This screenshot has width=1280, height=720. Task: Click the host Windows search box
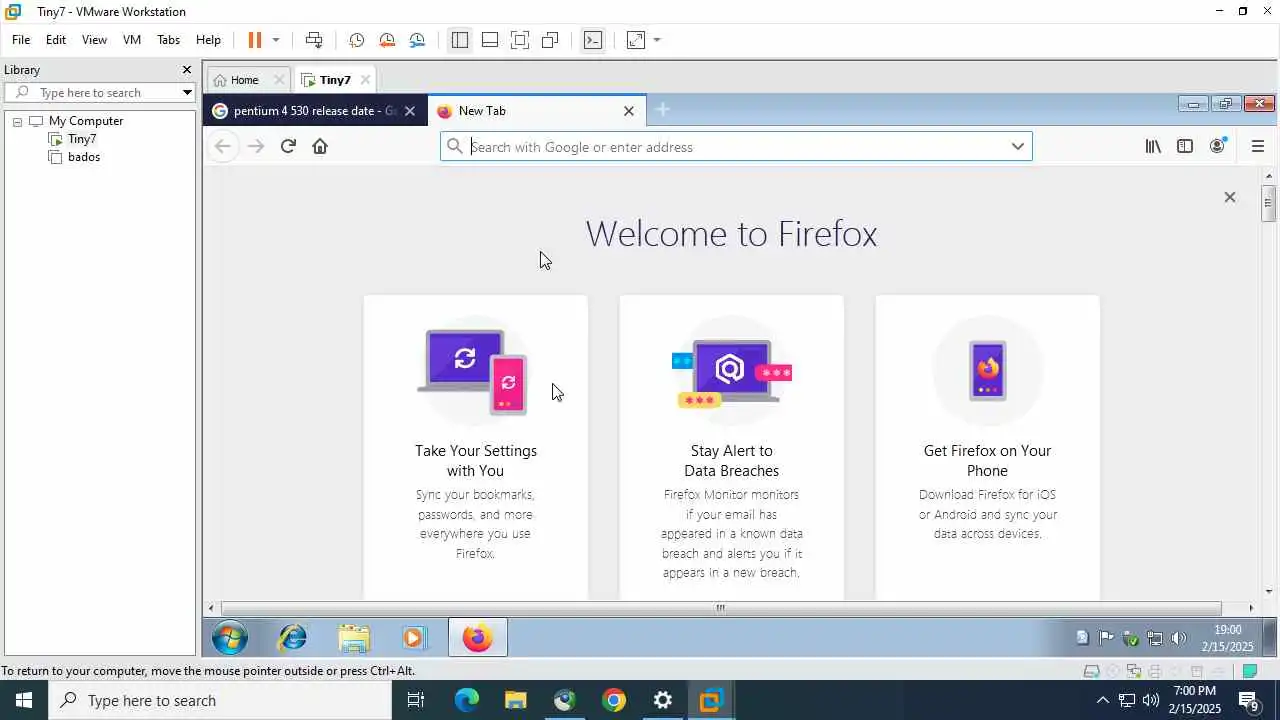220,700
